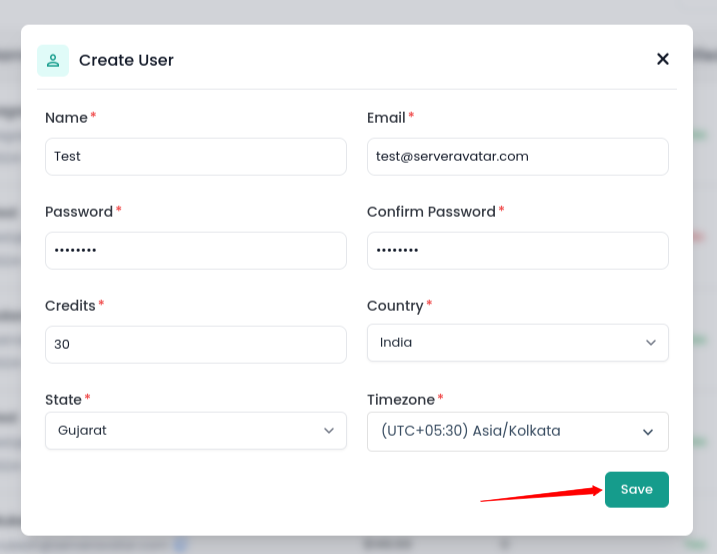Image resolution: width=717 pixels, height=554 pixels.
Task: Click the Timezone field label
Action: point(401,400)
